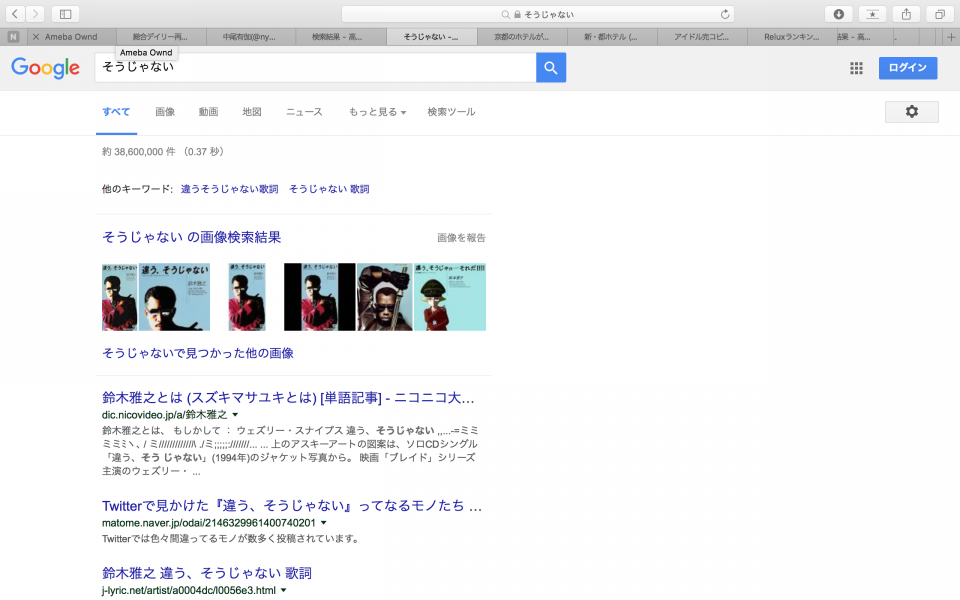Open the bookmarks star toolbar button
Image resolution: width=960 pixels, height=600 pixels.
[x=872, y=14]
